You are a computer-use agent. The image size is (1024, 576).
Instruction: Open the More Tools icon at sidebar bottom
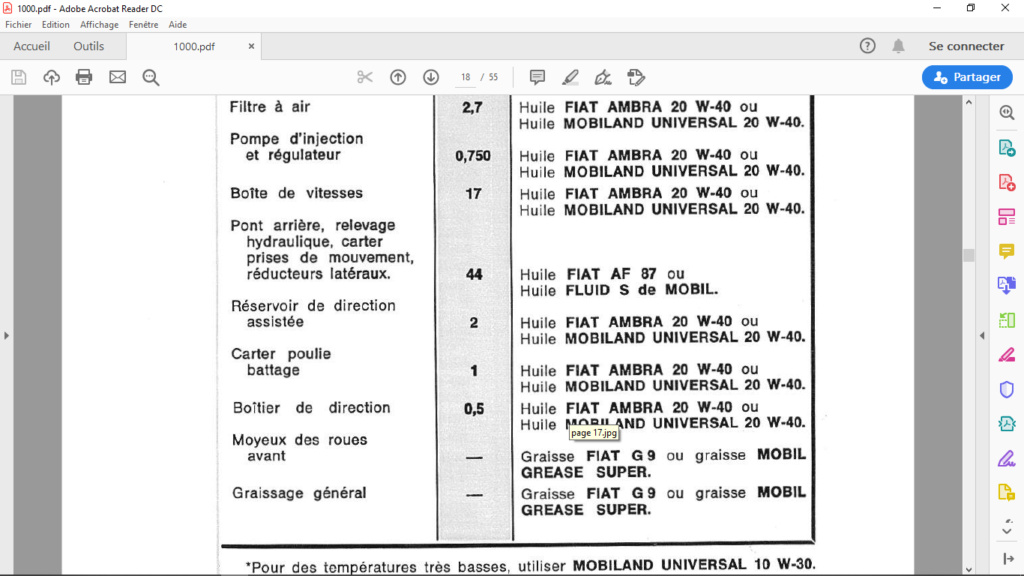tap(1008, 559)
